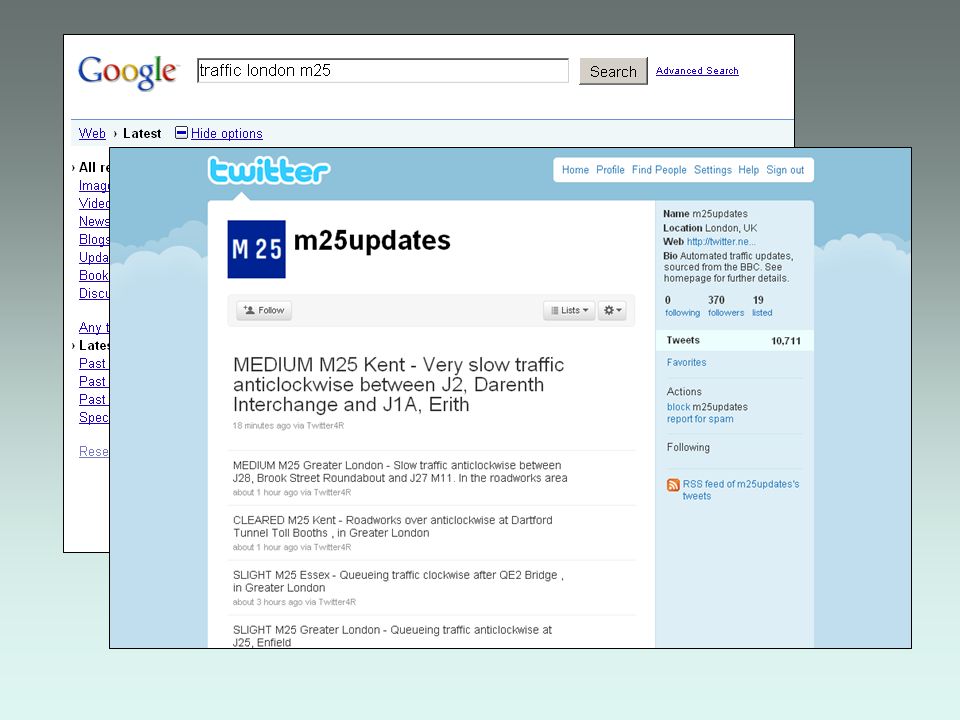Click the m25updates profile heading
The width and height of the screenshot is (960, 720).
[x=372, y=241]
